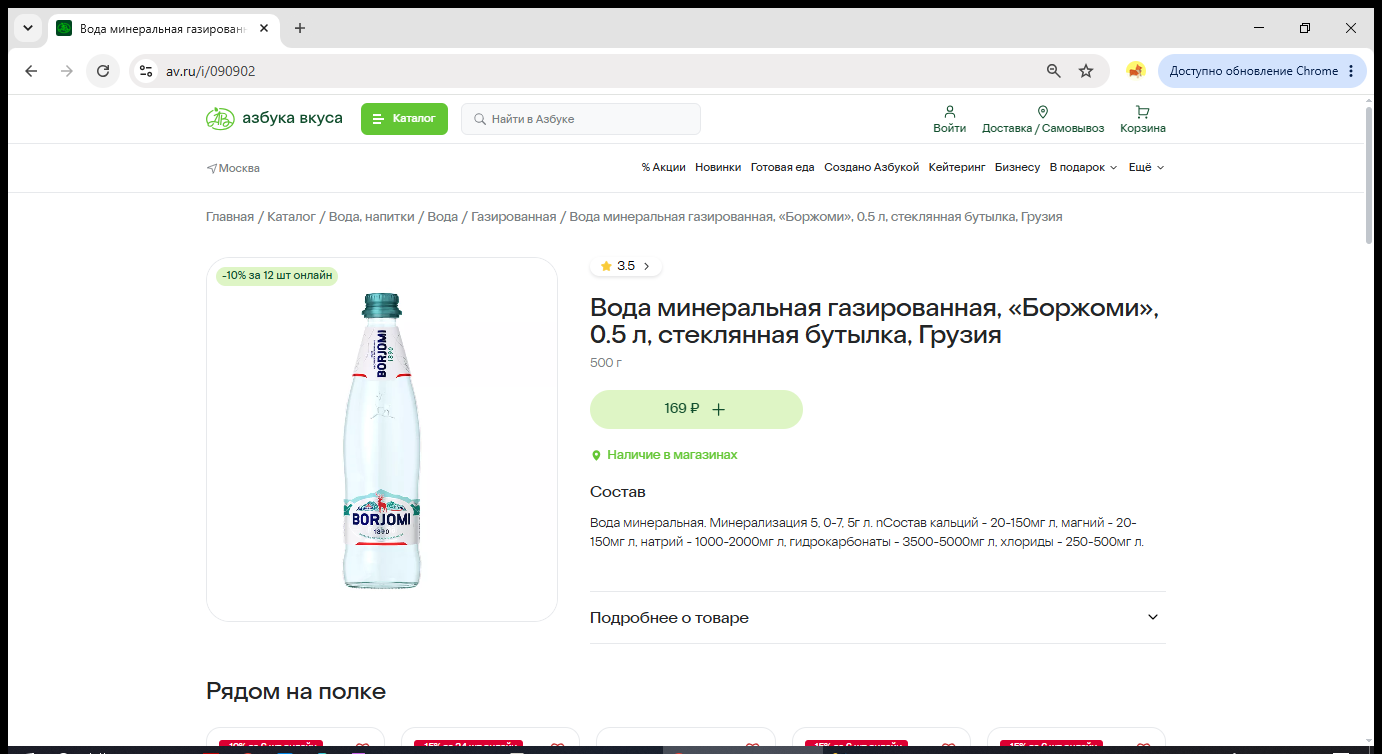Click the page vertical scrollbar
The width and height of the screenshot is (1382, 754).
coord(1370,176)
